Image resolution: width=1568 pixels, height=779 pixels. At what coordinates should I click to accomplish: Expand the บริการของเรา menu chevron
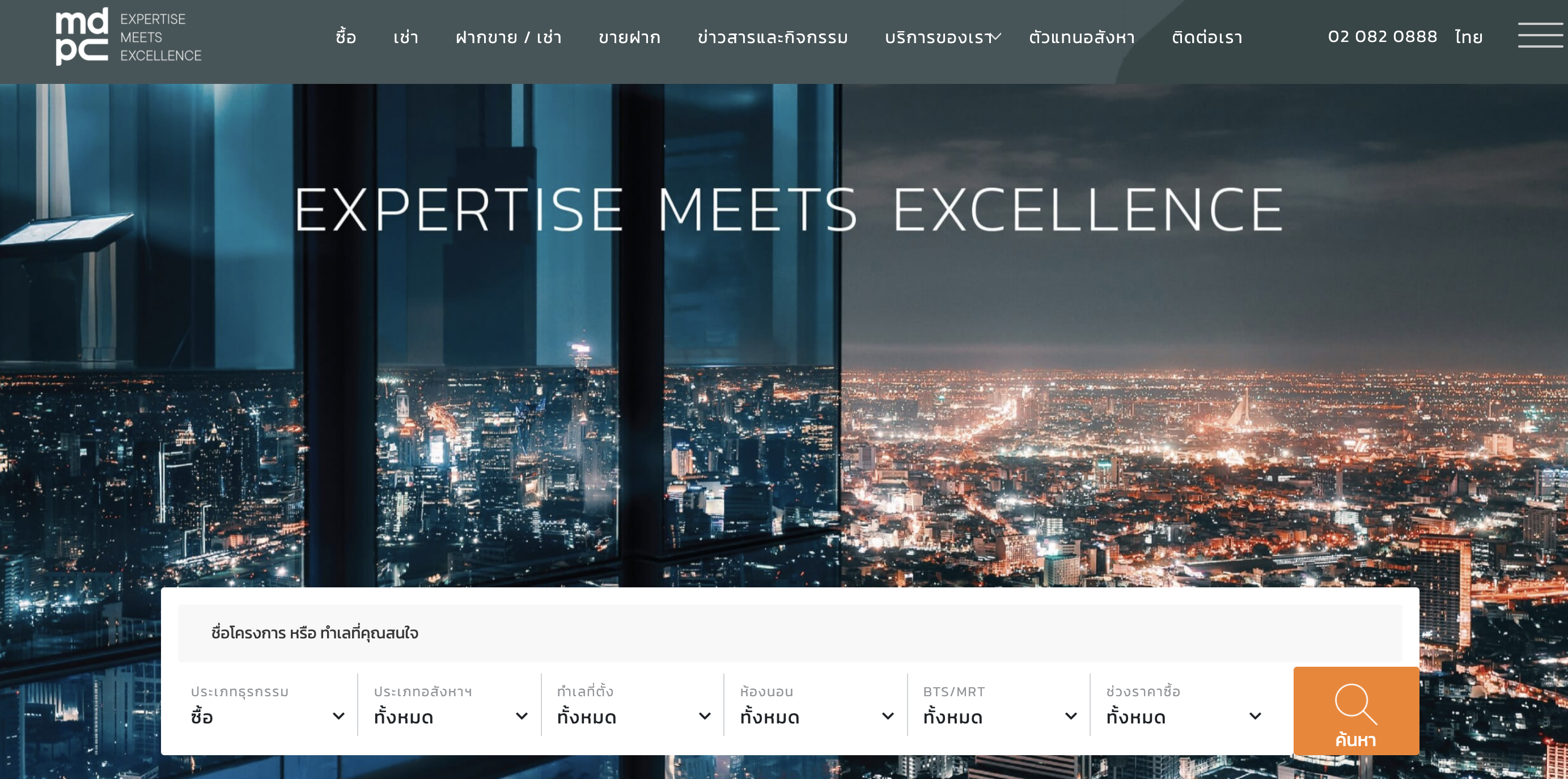pos(996,38)
